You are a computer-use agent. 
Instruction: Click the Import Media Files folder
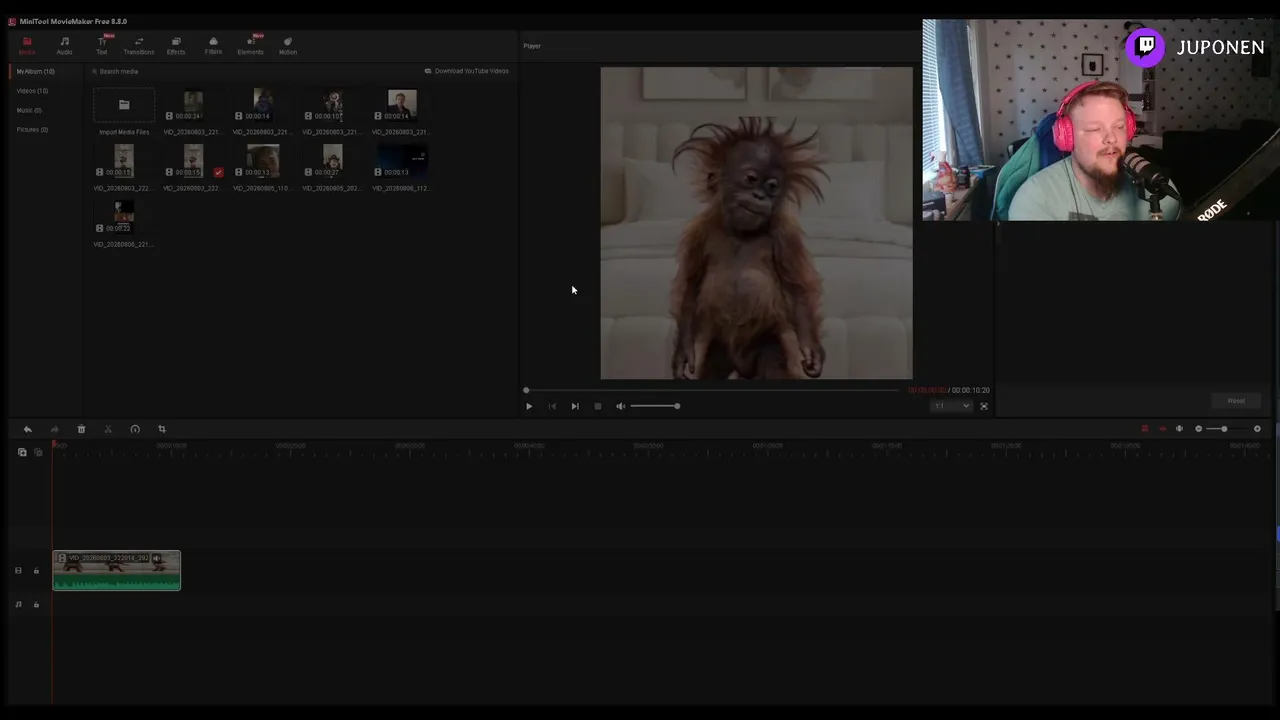click(x=124, y=105)
